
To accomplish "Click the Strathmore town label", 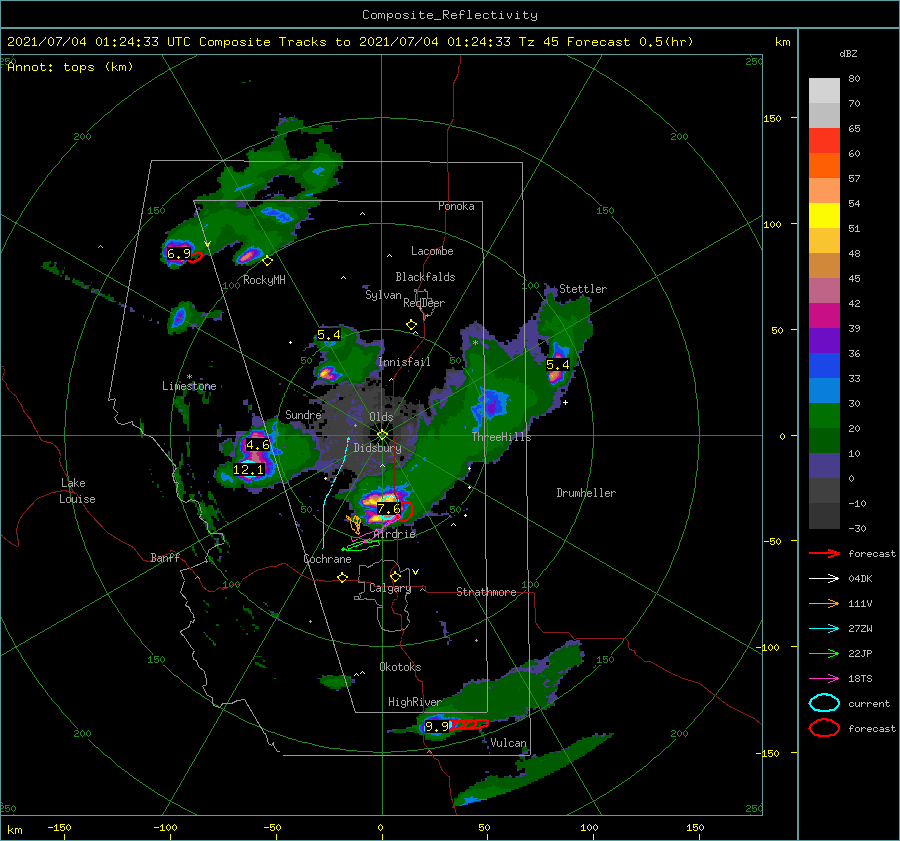I will (486, 592).
